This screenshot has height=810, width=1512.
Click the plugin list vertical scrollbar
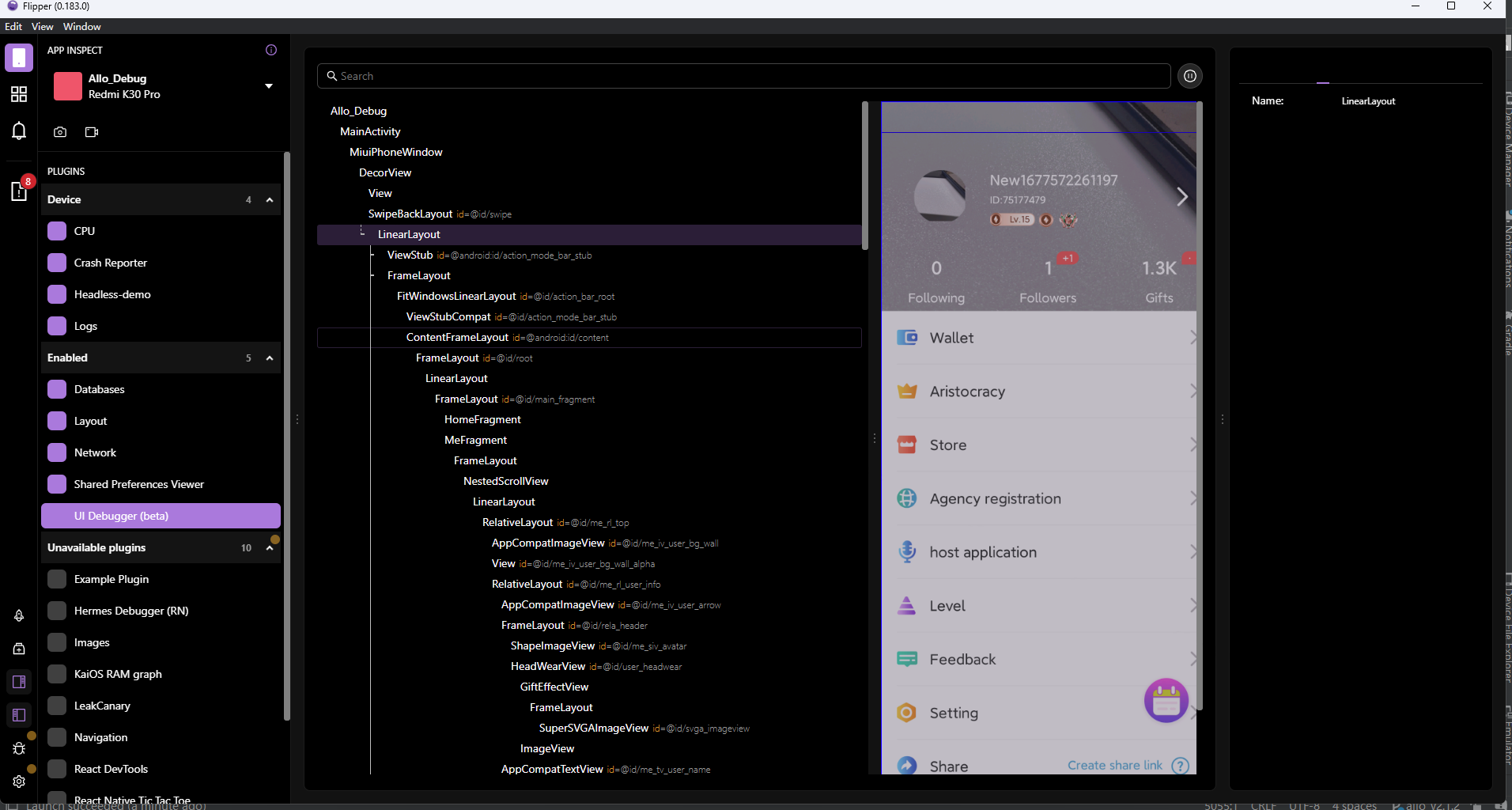click(x=286, y=437)
